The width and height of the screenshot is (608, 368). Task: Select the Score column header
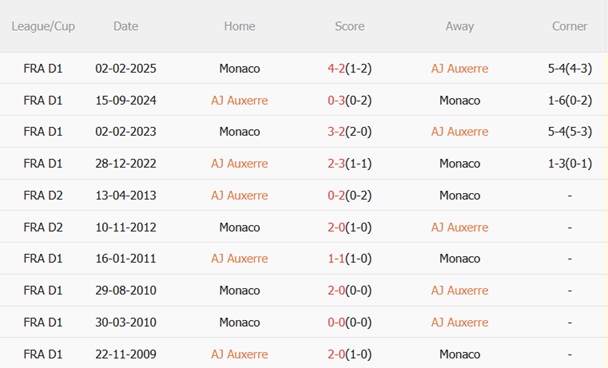point(349,26)
